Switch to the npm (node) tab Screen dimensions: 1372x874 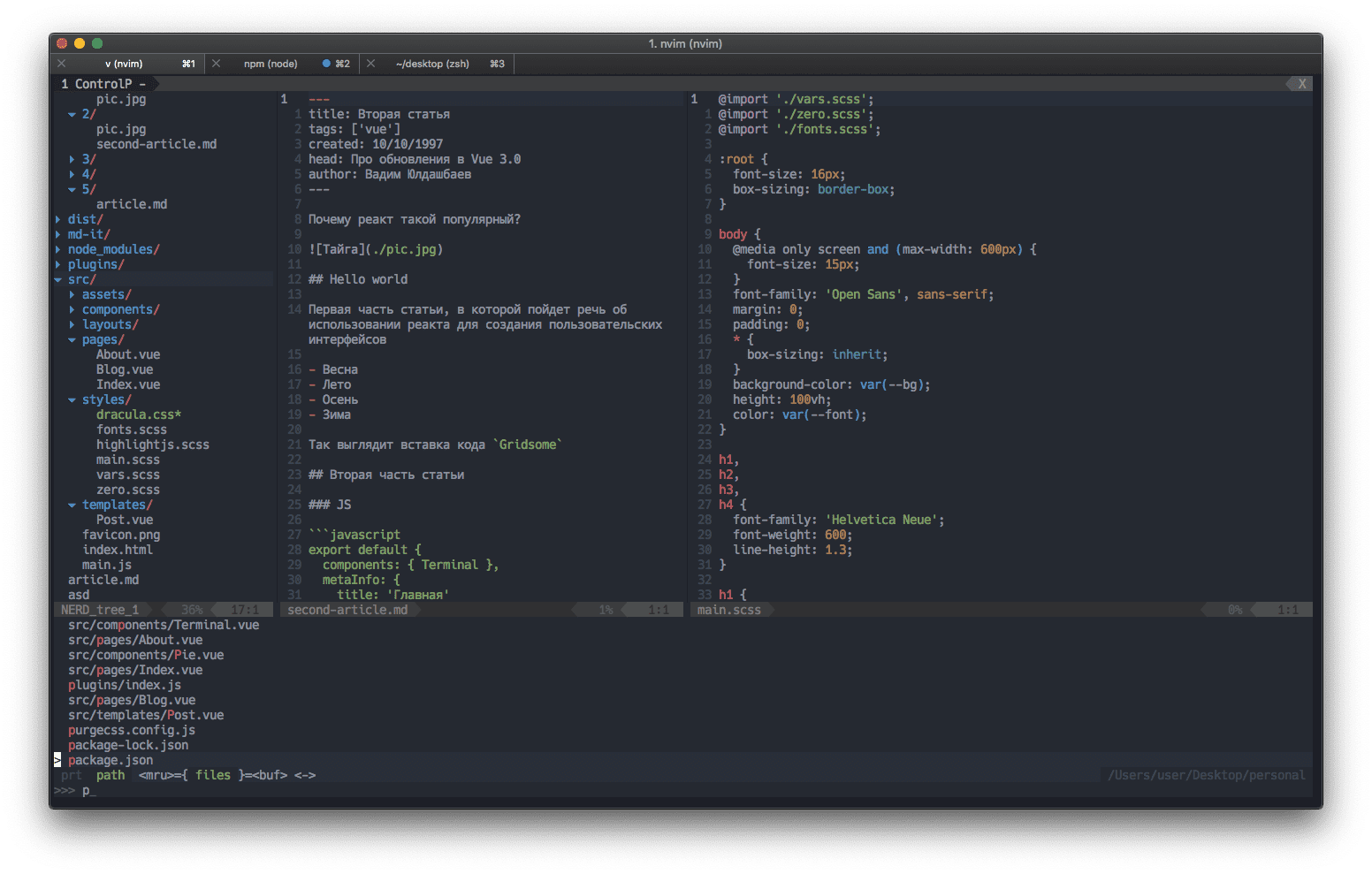point(271,64)
